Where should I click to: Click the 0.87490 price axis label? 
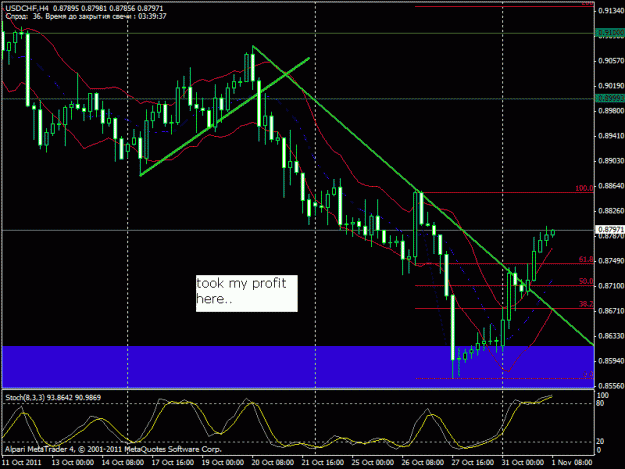tap(611, 261)
